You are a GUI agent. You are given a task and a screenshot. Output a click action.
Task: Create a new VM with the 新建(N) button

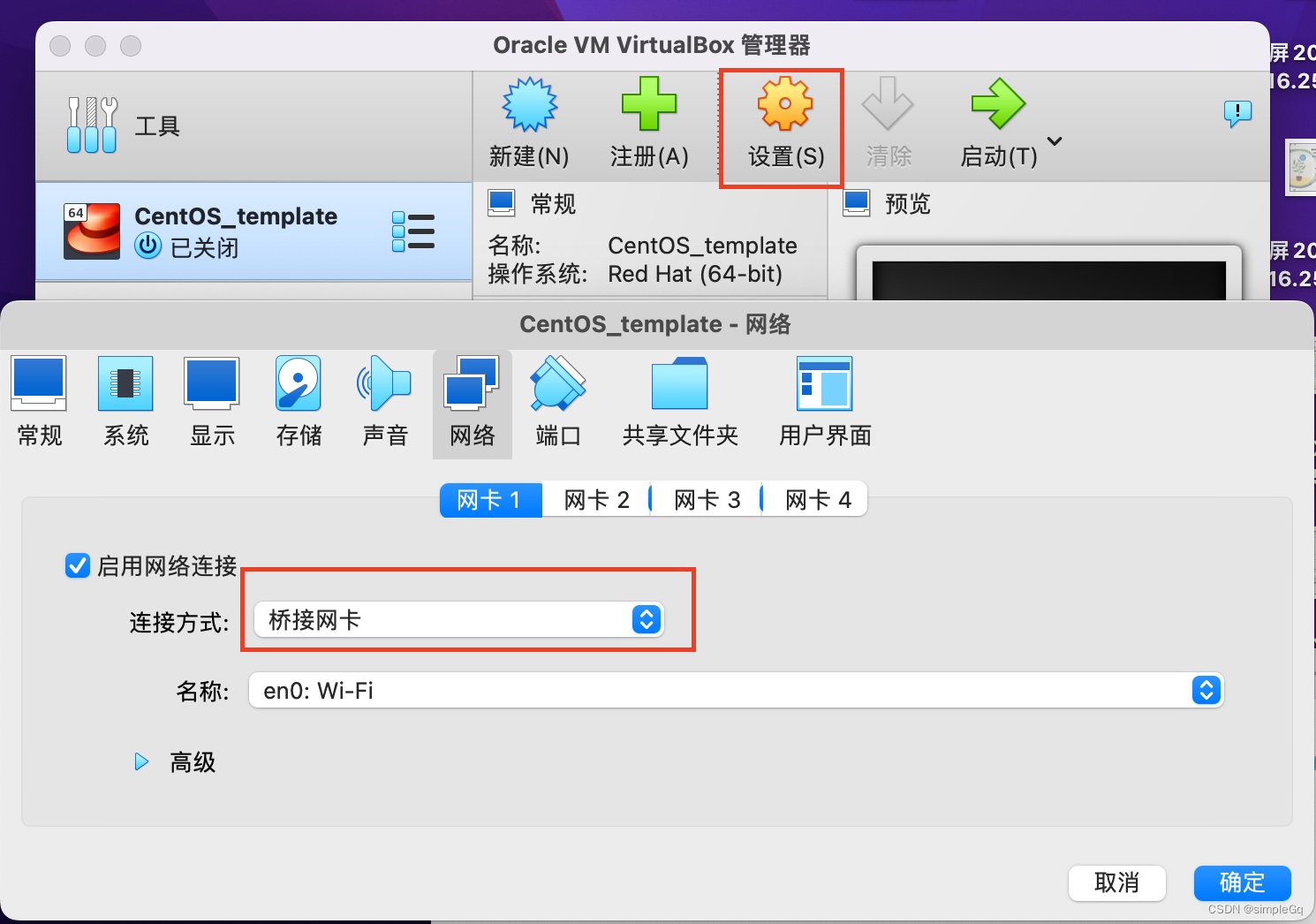(x=529, y=124)
